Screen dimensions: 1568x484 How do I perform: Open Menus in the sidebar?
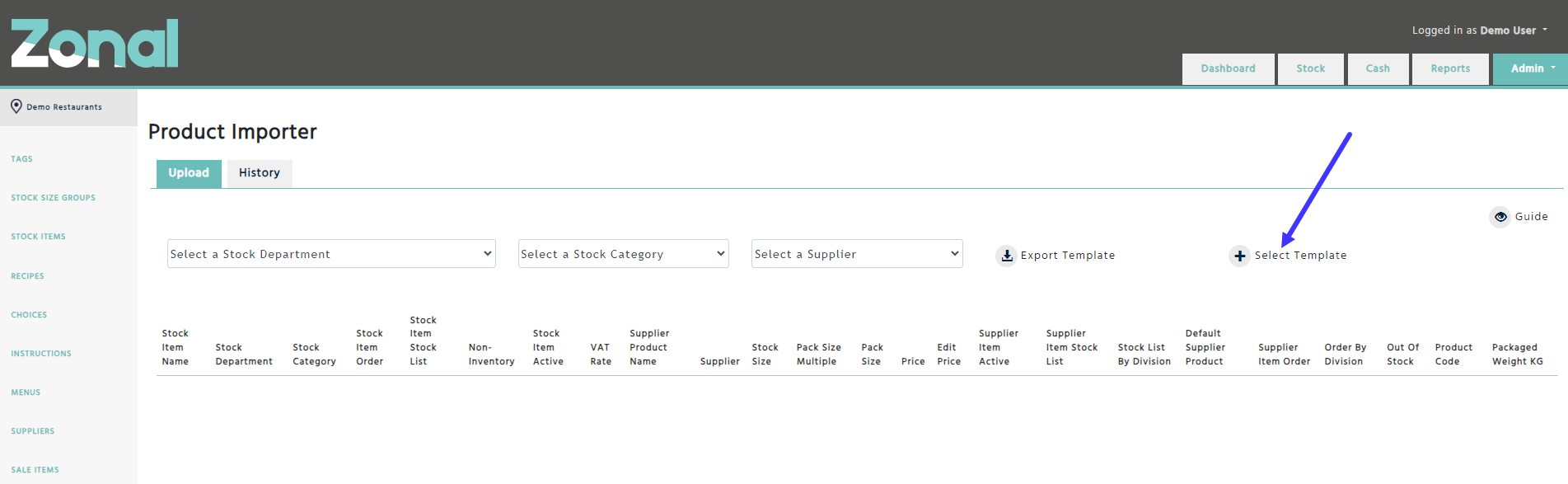click(26, 392)
